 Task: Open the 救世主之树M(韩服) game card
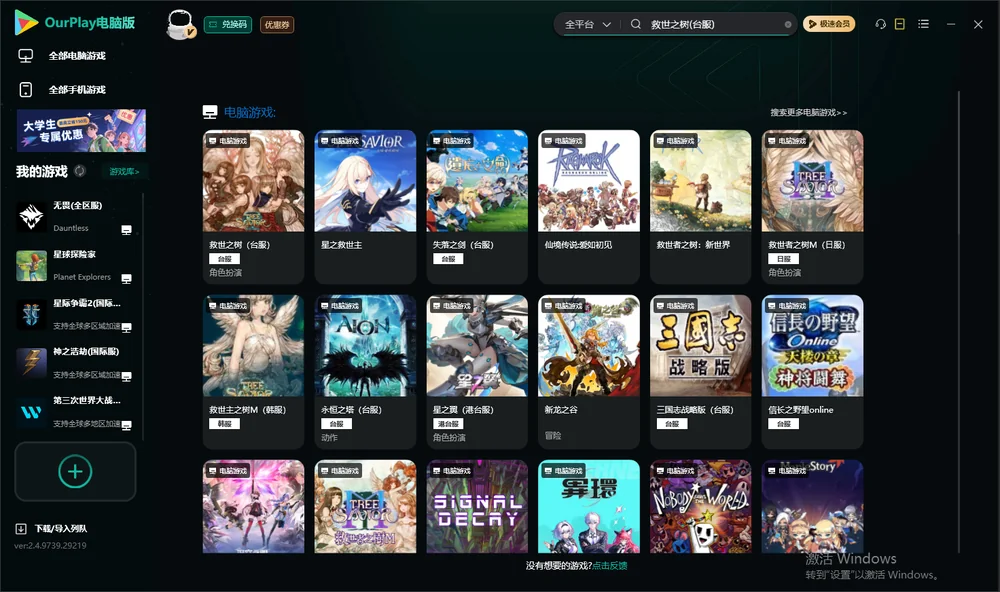point(253,372)
